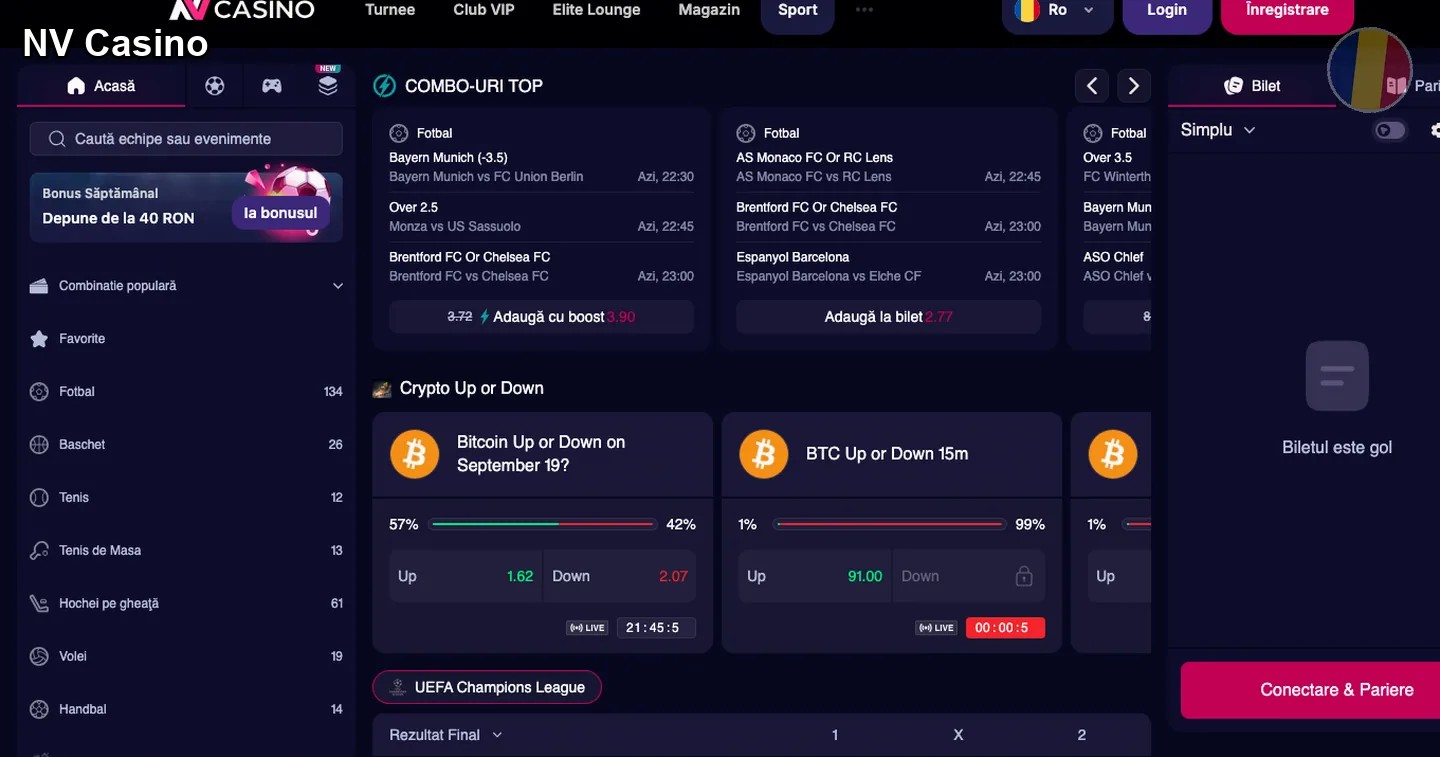Viewport: 1440px width, 757px height.
Task: Click the Login button
Action: 1167,12
